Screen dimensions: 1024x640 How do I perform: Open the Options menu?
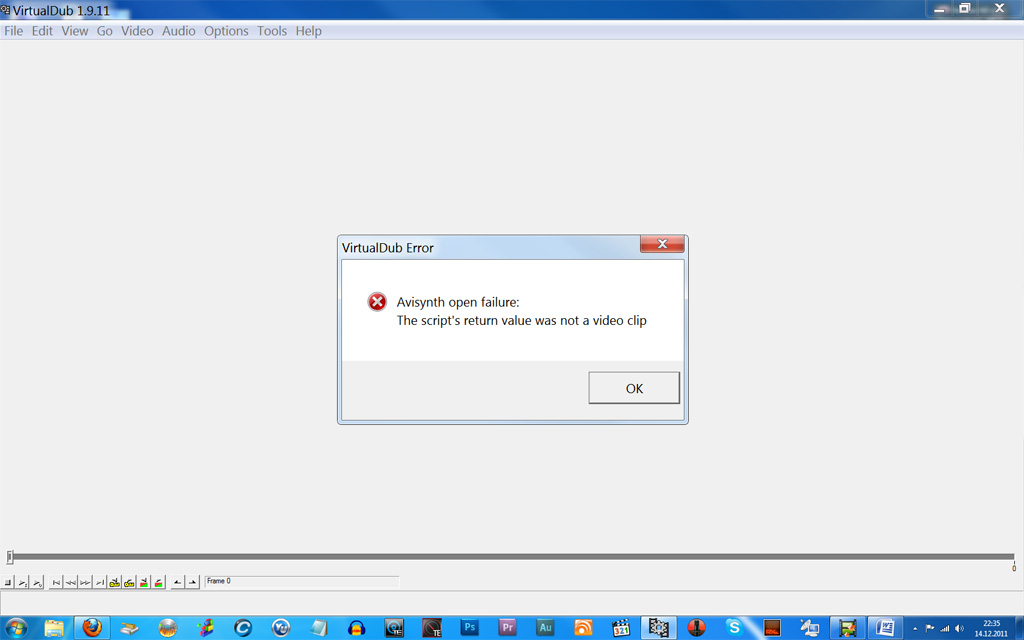click(226, 31)
